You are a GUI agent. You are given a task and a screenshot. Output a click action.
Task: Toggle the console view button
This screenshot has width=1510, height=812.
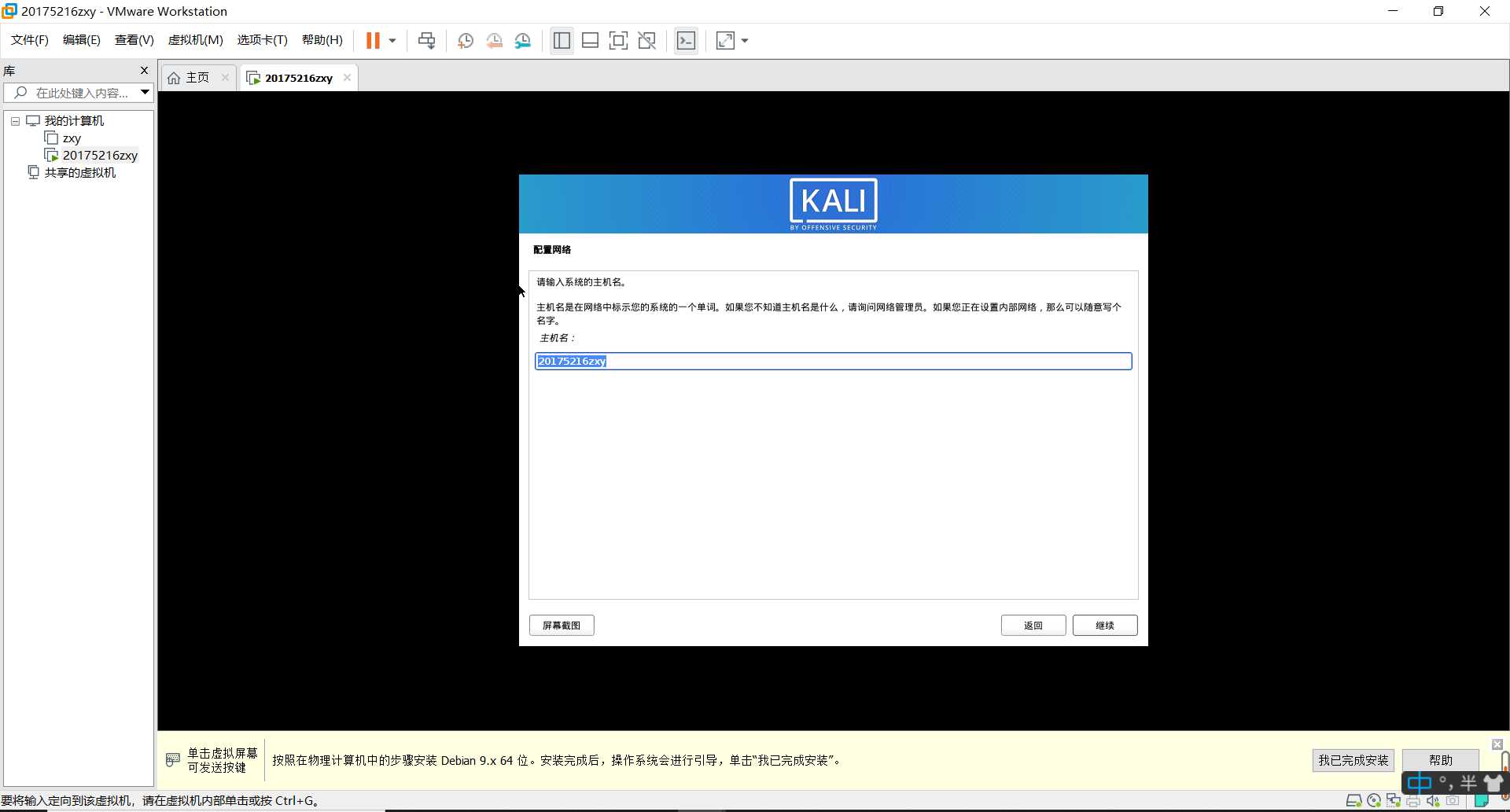tap(686, 41)
